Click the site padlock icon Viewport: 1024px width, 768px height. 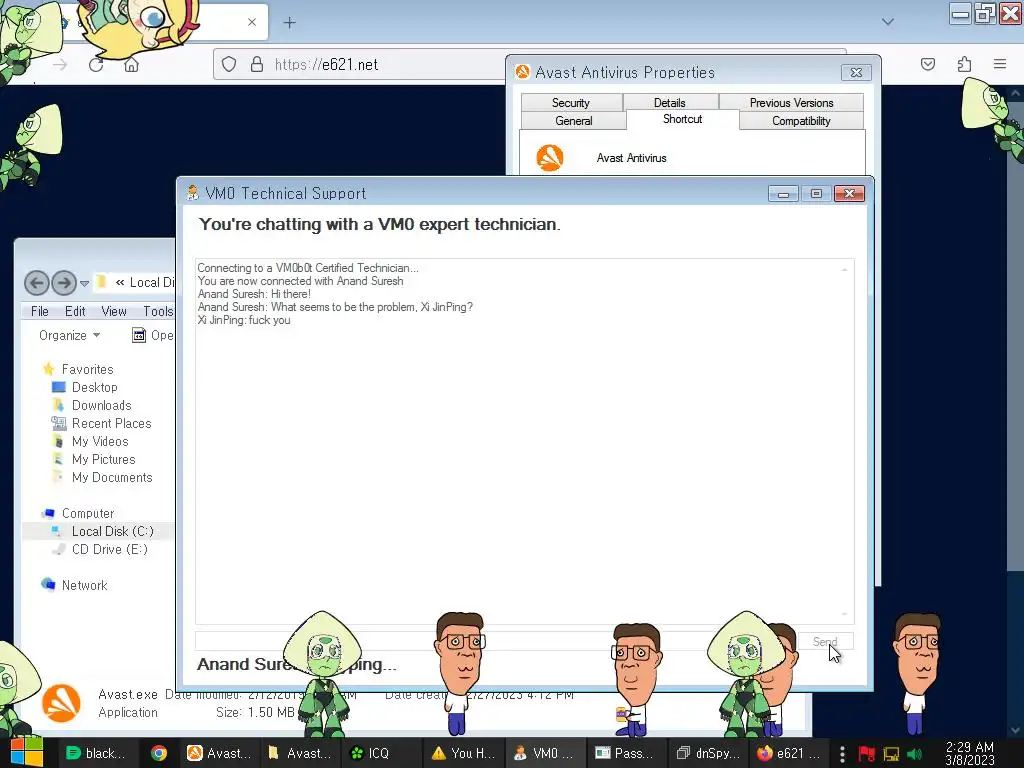tap(257, 64)
